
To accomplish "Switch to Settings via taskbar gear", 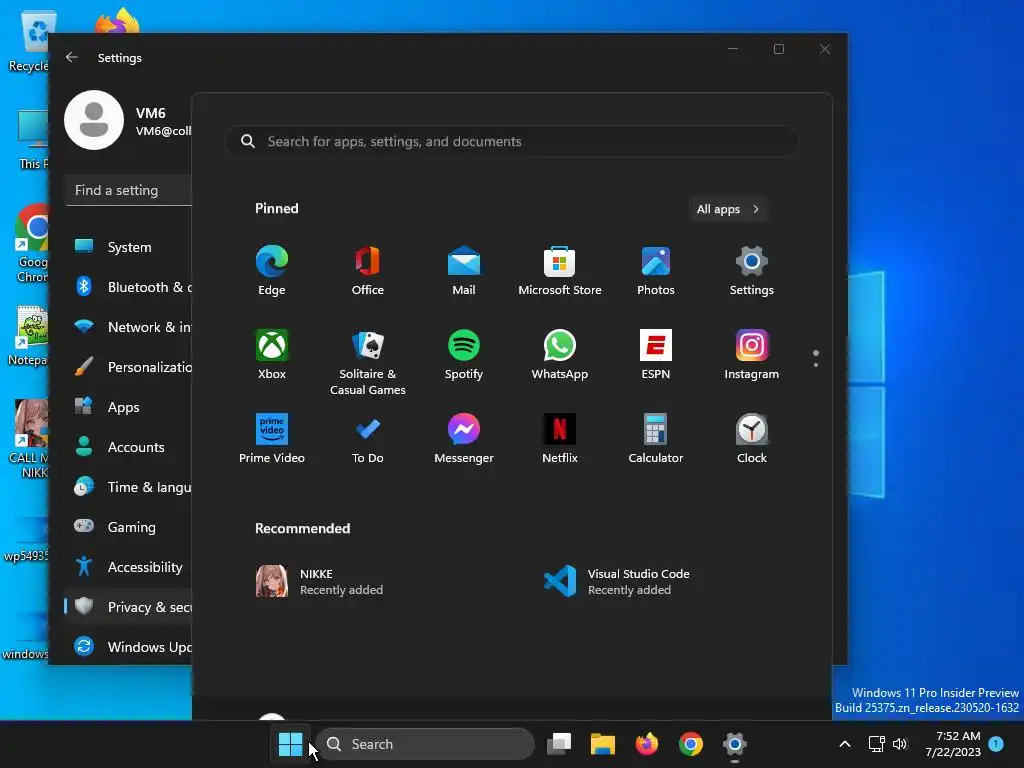I will pyautogui.click(x=735, y=744).
